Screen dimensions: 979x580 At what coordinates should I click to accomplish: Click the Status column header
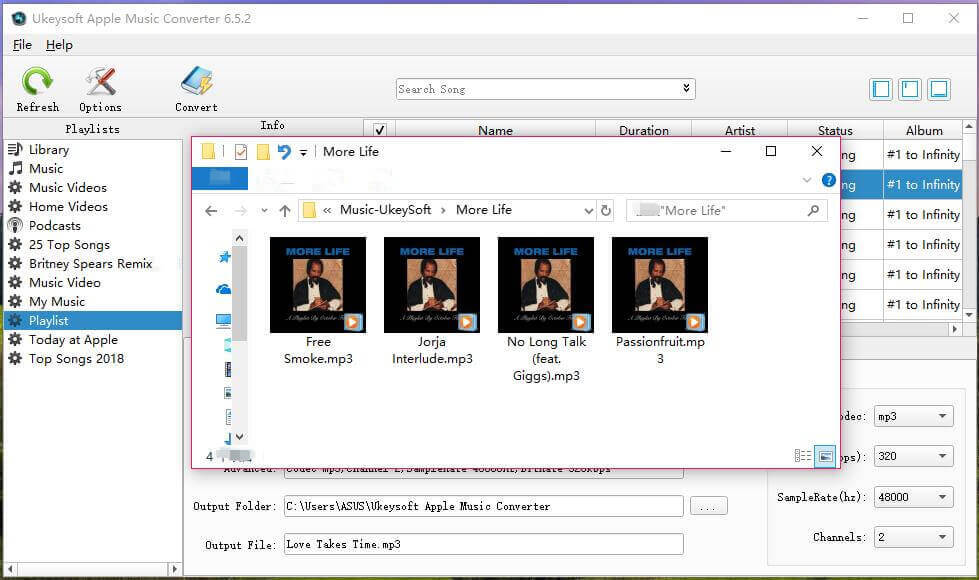pos(835,130)
